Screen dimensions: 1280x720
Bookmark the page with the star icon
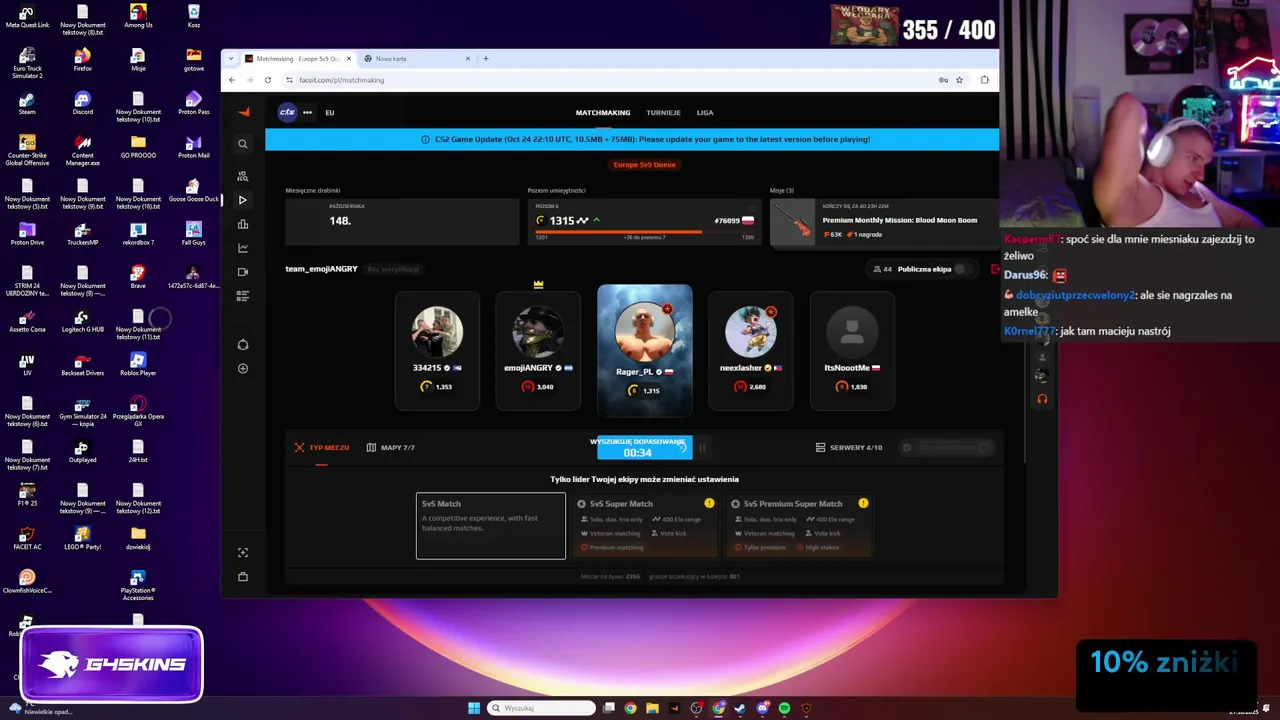pos(959,80)
